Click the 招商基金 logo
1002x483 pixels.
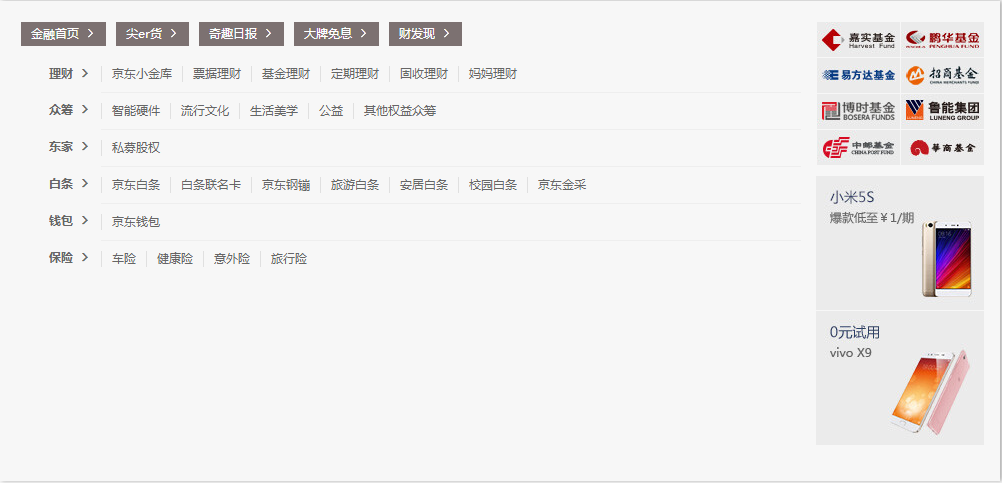pyautogui.click(x=943, y=75)
